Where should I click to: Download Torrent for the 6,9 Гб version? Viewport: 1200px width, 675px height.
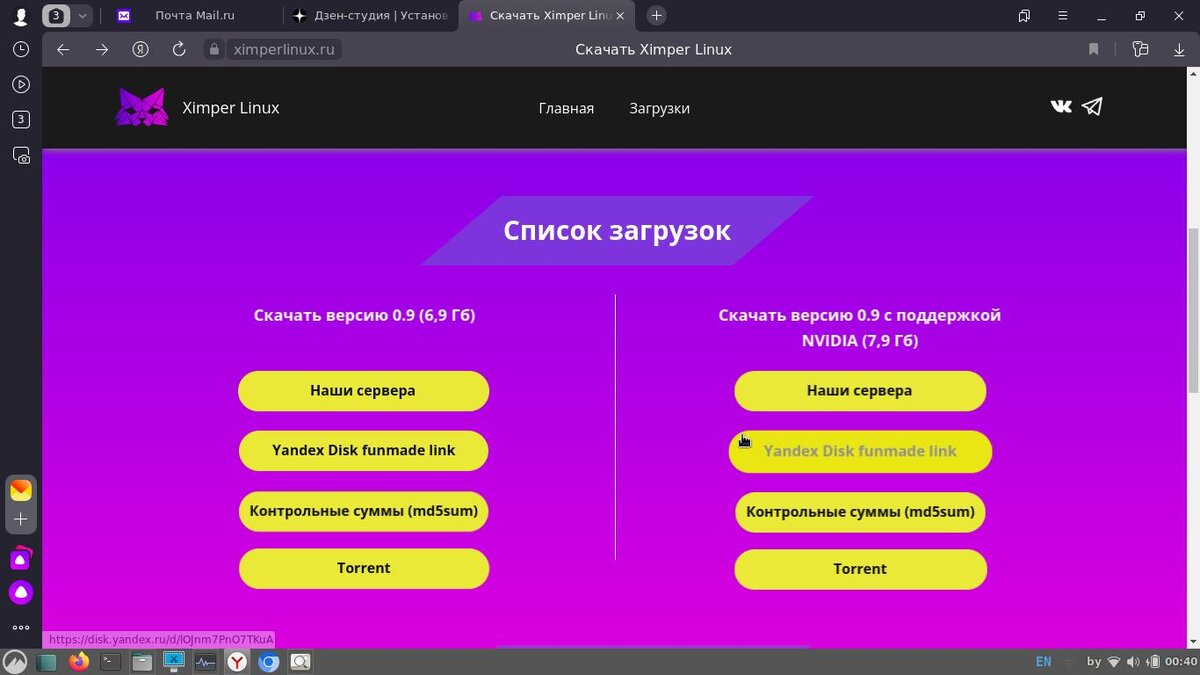pyautogui.click(x=363, y=568)
